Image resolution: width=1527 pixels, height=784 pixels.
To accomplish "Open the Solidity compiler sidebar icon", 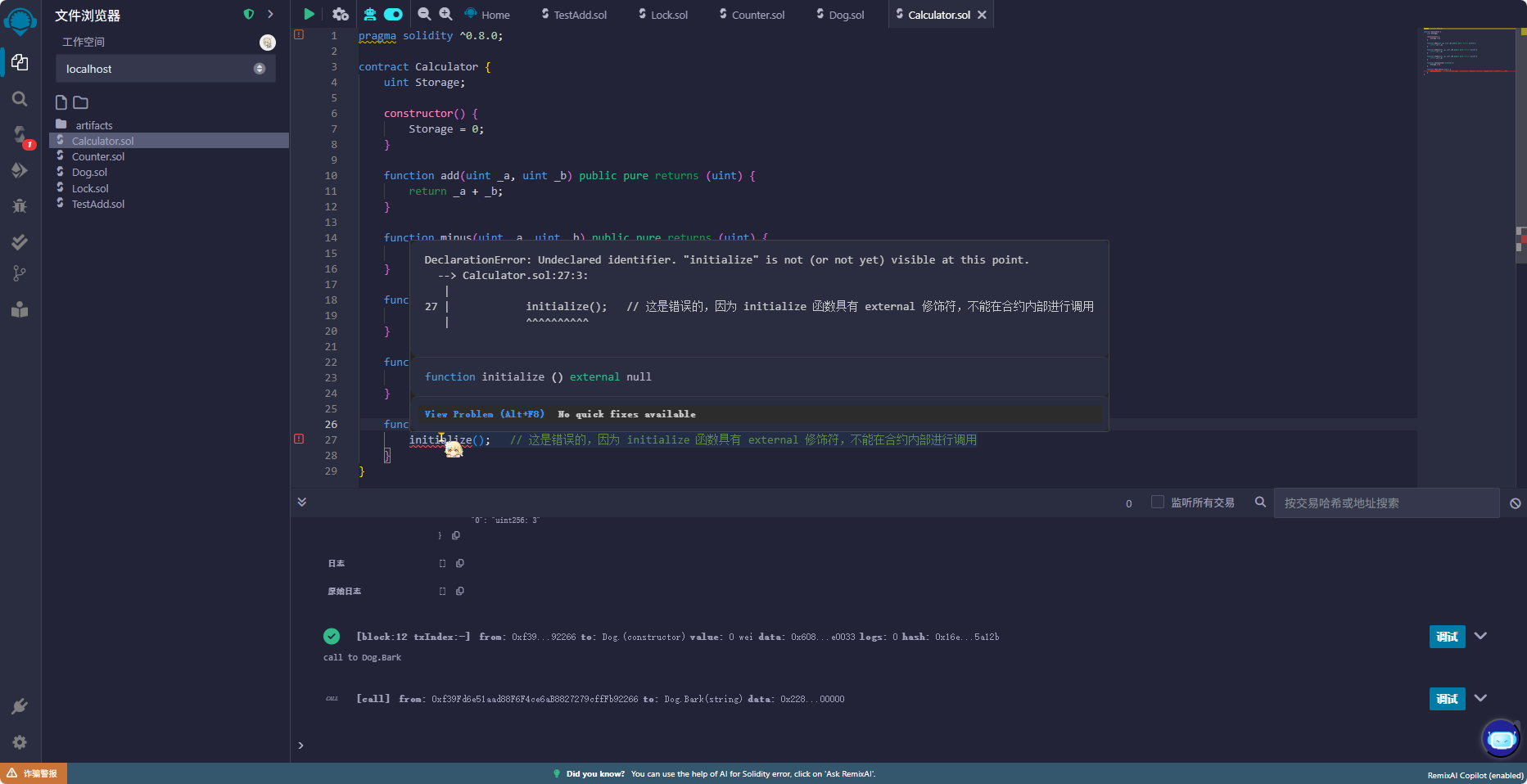I will (20, 135).
